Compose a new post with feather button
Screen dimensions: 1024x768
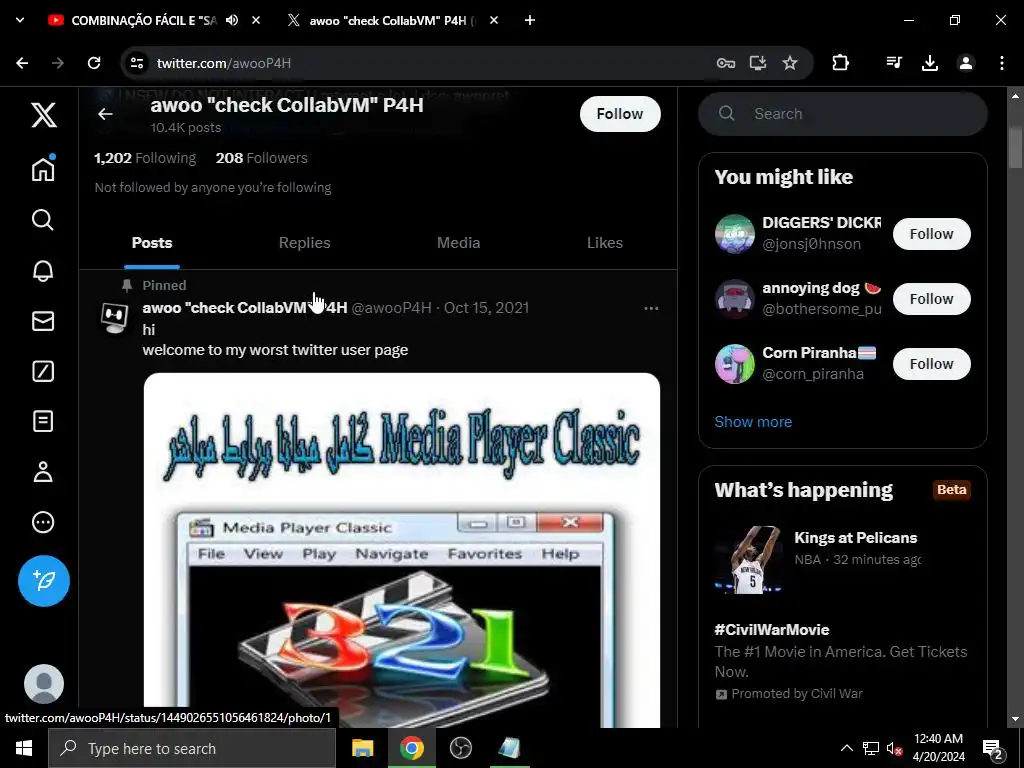coord(44,581)
